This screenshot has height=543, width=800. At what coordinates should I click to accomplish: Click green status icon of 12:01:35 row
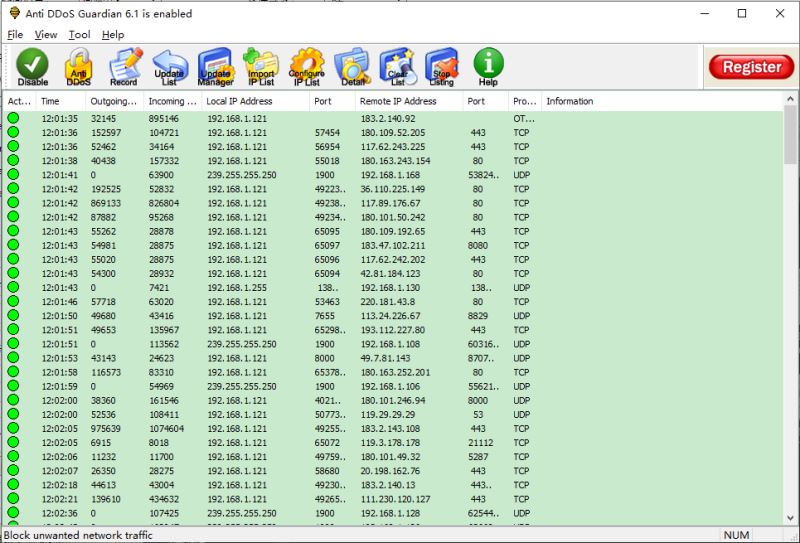13,118
